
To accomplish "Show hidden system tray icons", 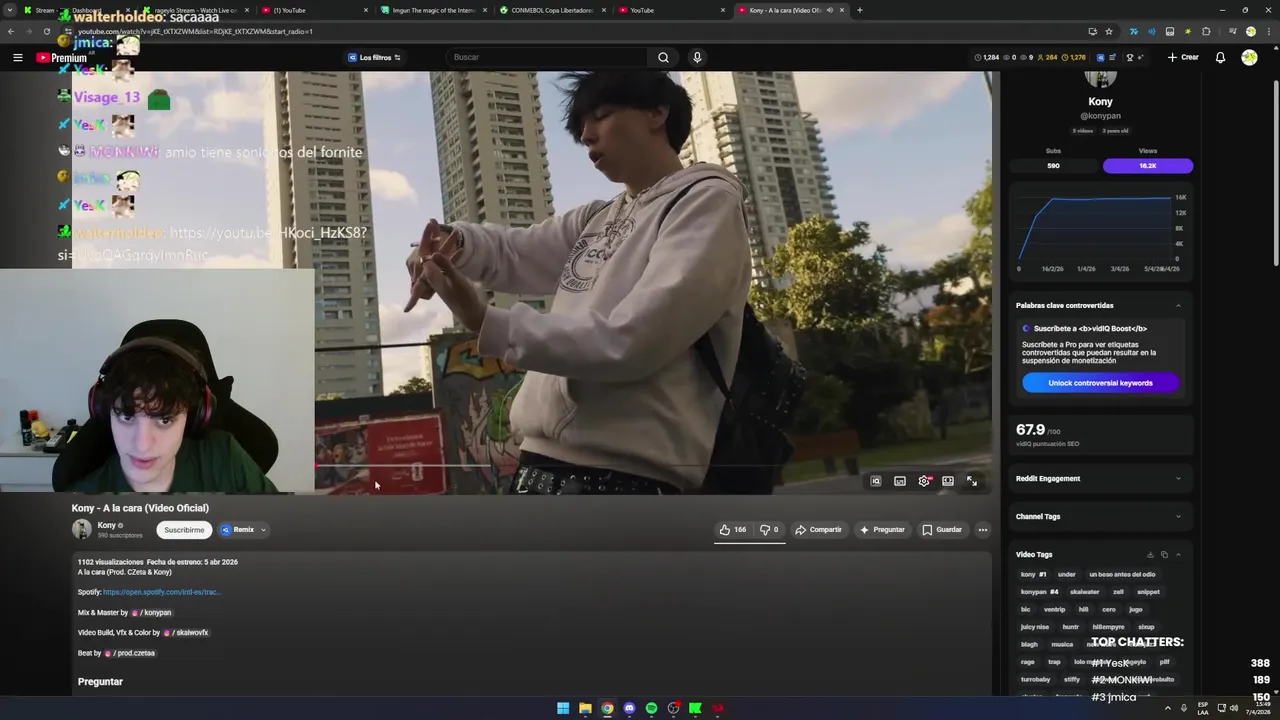I will 1167,709.
